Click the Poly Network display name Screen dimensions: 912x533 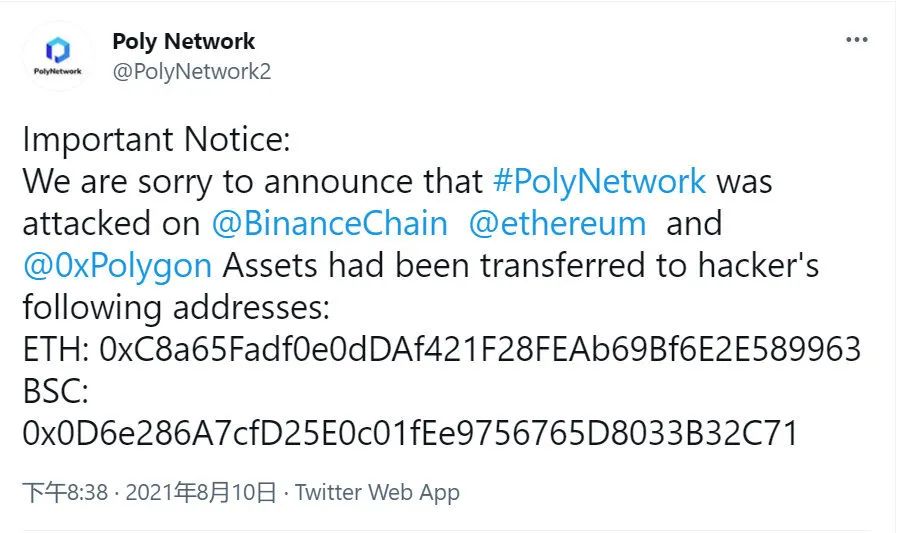pos(183,41)
